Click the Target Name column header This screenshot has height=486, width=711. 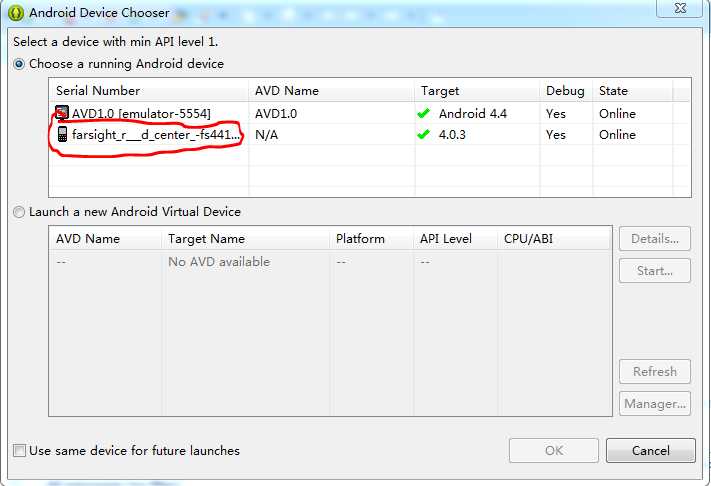[245, 239]
